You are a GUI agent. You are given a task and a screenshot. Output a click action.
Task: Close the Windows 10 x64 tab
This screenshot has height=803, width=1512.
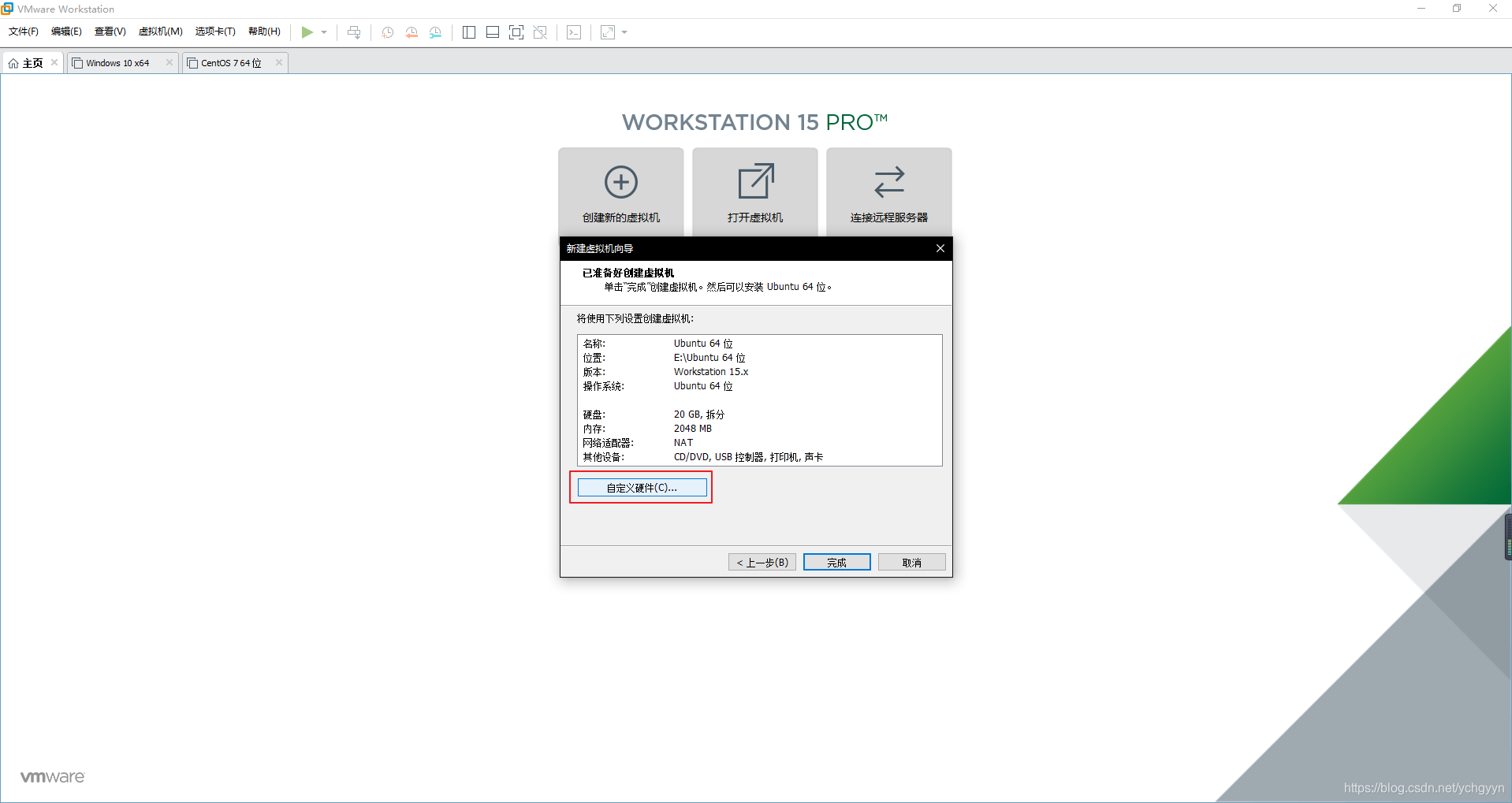click(x=169, y=62)
